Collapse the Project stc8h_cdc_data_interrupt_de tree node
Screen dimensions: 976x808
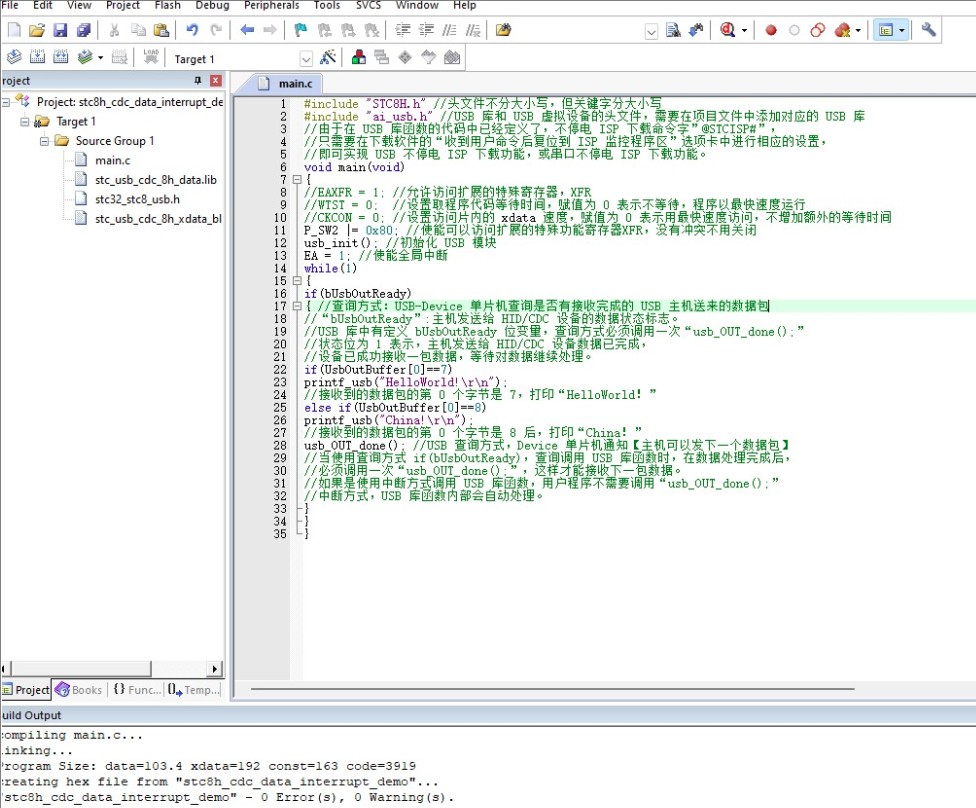[x=6, y=102]
